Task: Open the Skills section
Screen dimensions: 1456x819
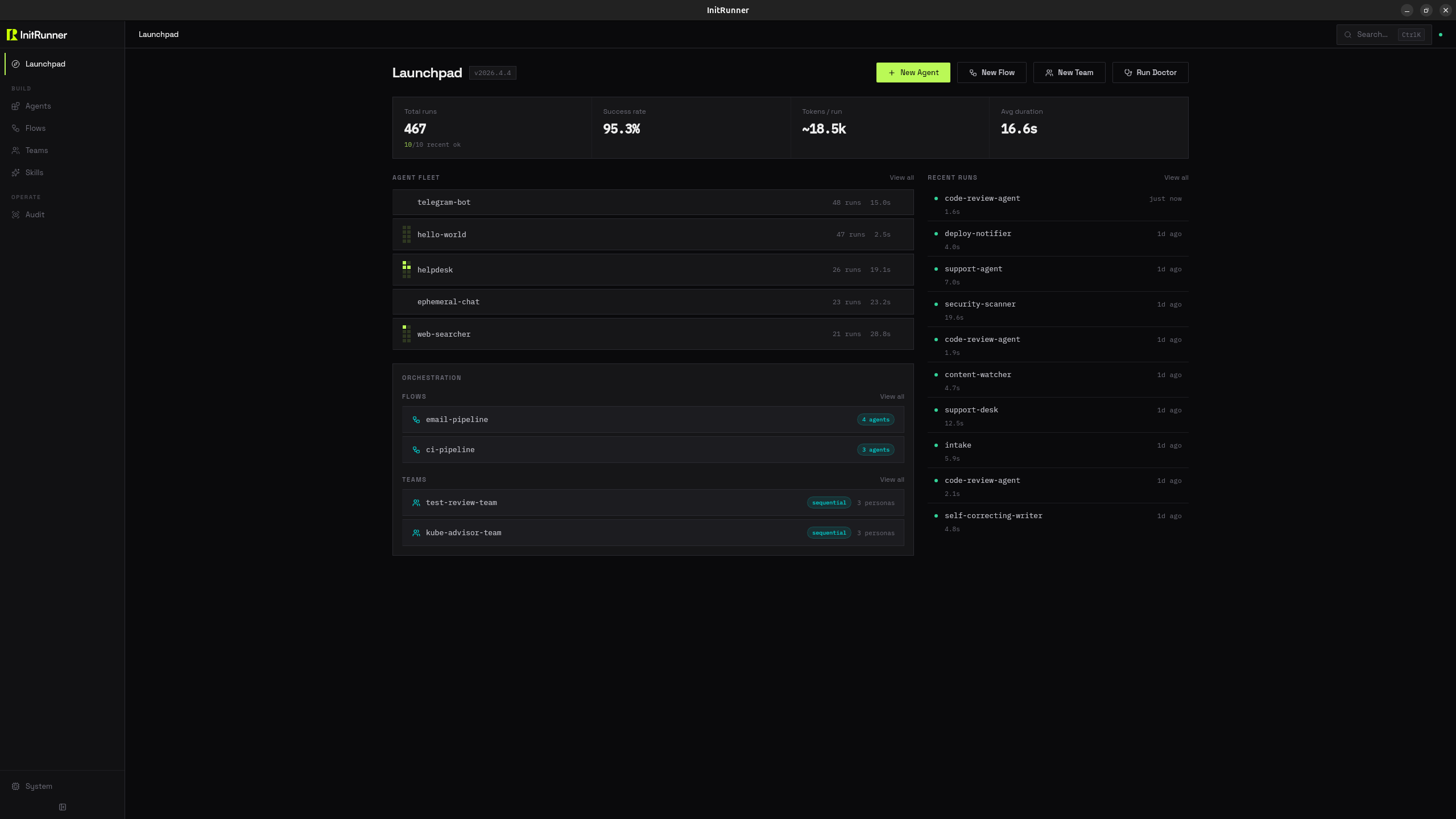Action: pyautogui.click(x=63, y=173)
